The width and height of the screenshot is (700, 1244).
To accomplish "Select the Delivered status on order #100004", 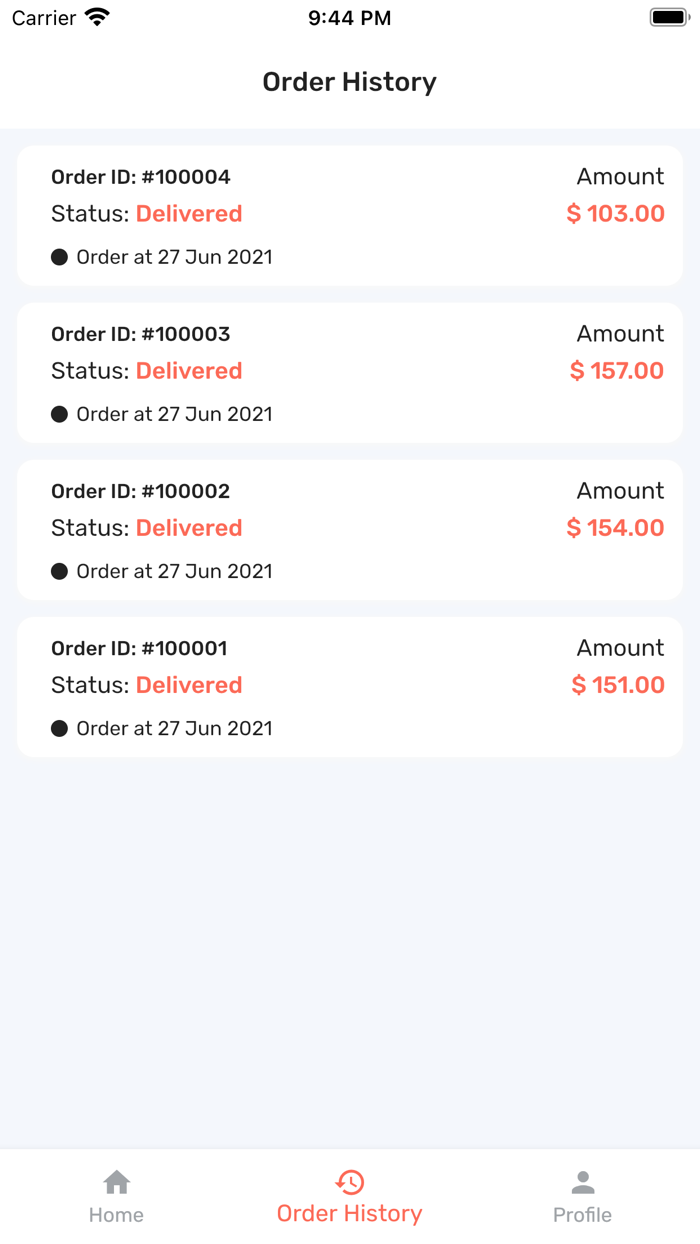I will [x=189, y=213].
